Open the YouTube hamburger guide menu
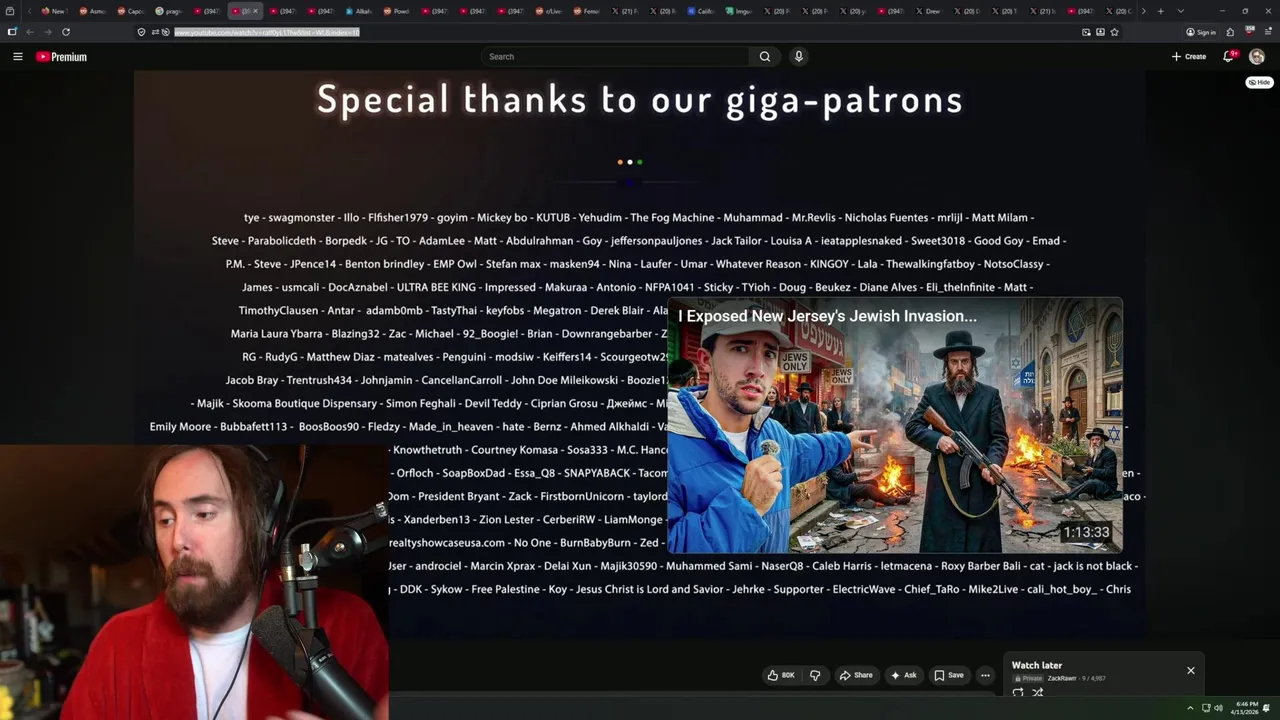Screen dimensions: 1280x720 tap(17, 57)
